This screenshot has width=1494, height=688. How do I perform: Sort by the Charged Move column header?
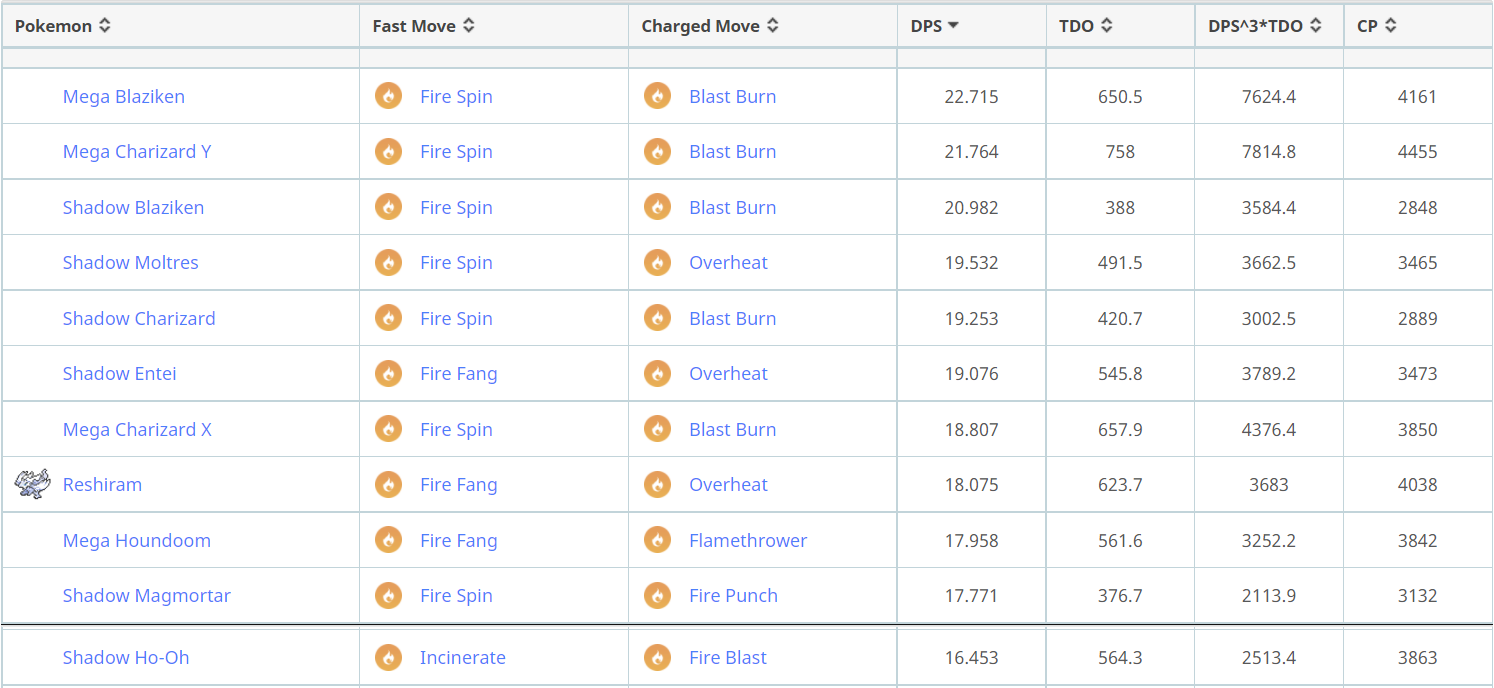coord(709,26)
